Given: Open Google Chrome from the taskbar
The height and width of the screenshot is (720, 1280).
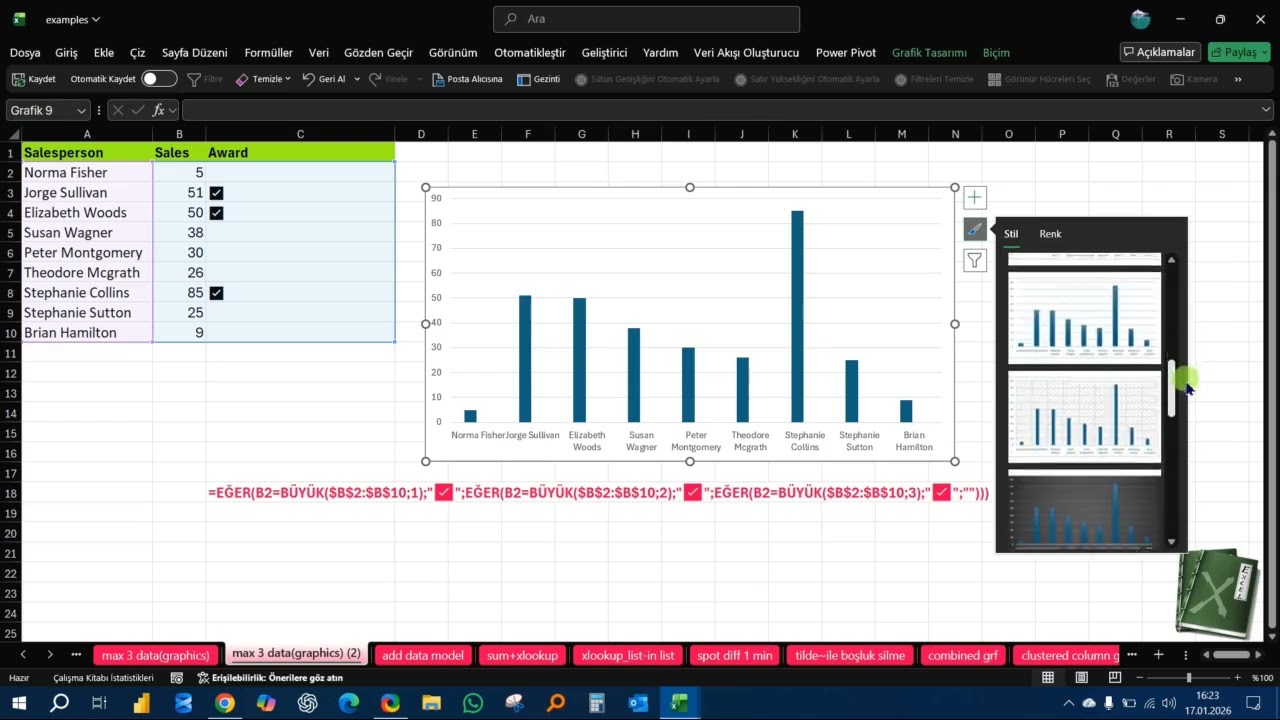Looking at the screenshot, I should 224,703.
